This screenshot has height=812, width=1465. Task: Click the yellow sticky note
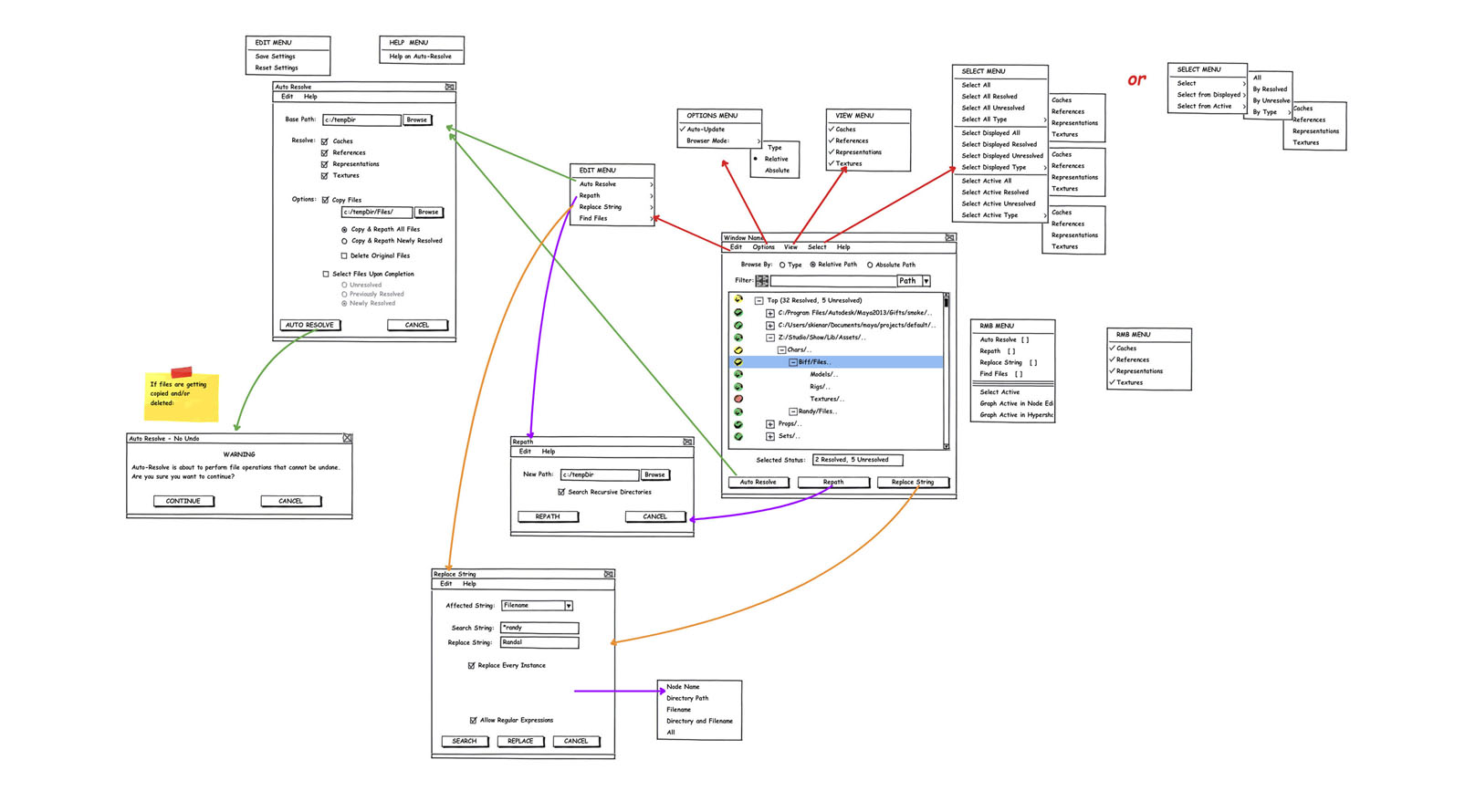tap(182, 397)
